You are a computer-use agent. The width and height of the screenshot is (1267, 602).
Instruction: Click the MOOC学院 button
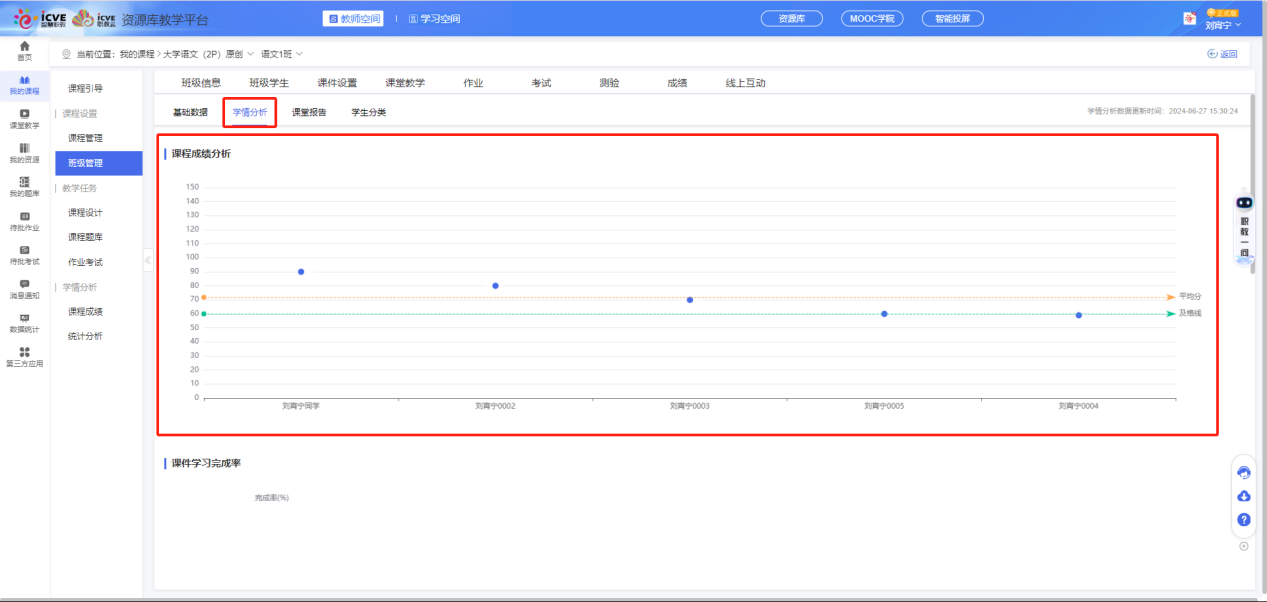point(872,18)
